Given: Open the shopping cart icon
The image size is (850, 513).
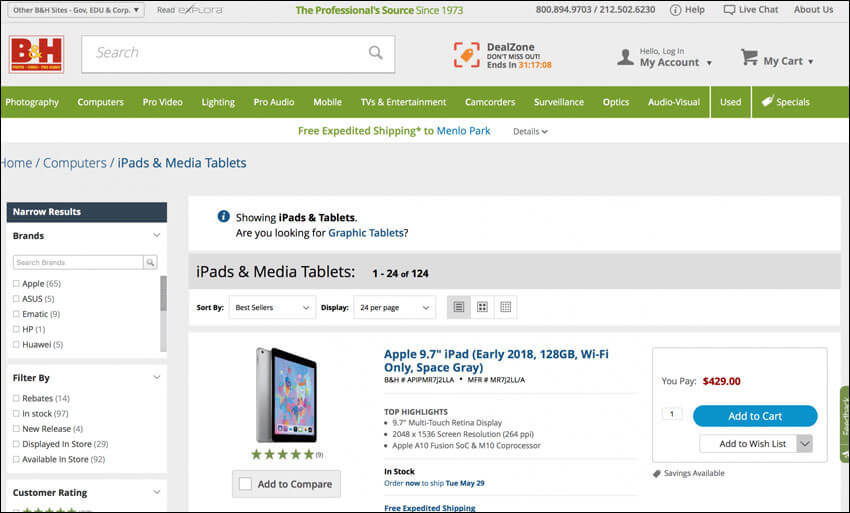Looking at the screenshot, I should [x=750, y=57].
